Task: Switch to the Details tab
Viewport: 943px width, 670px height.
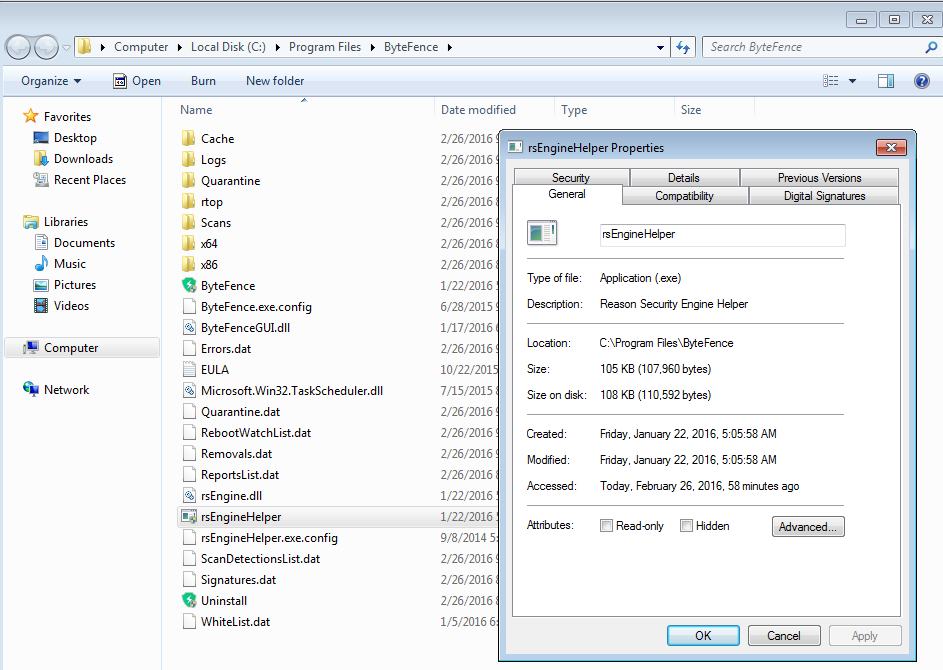Action: coord(684,177)
